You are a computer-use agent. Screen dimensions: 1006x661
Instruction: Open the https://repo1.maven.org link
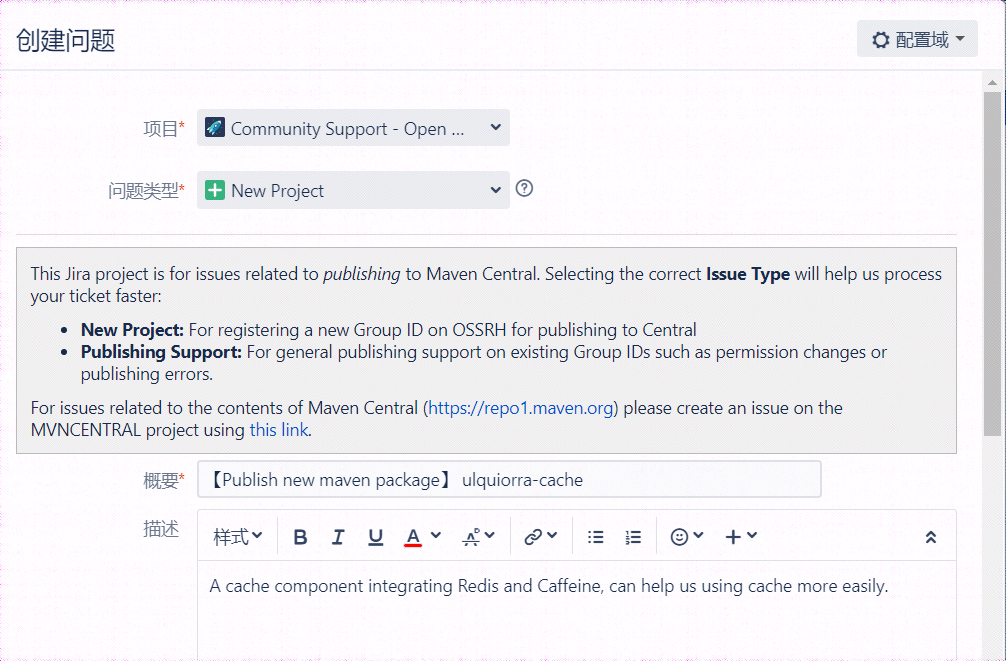pos(520,408)
